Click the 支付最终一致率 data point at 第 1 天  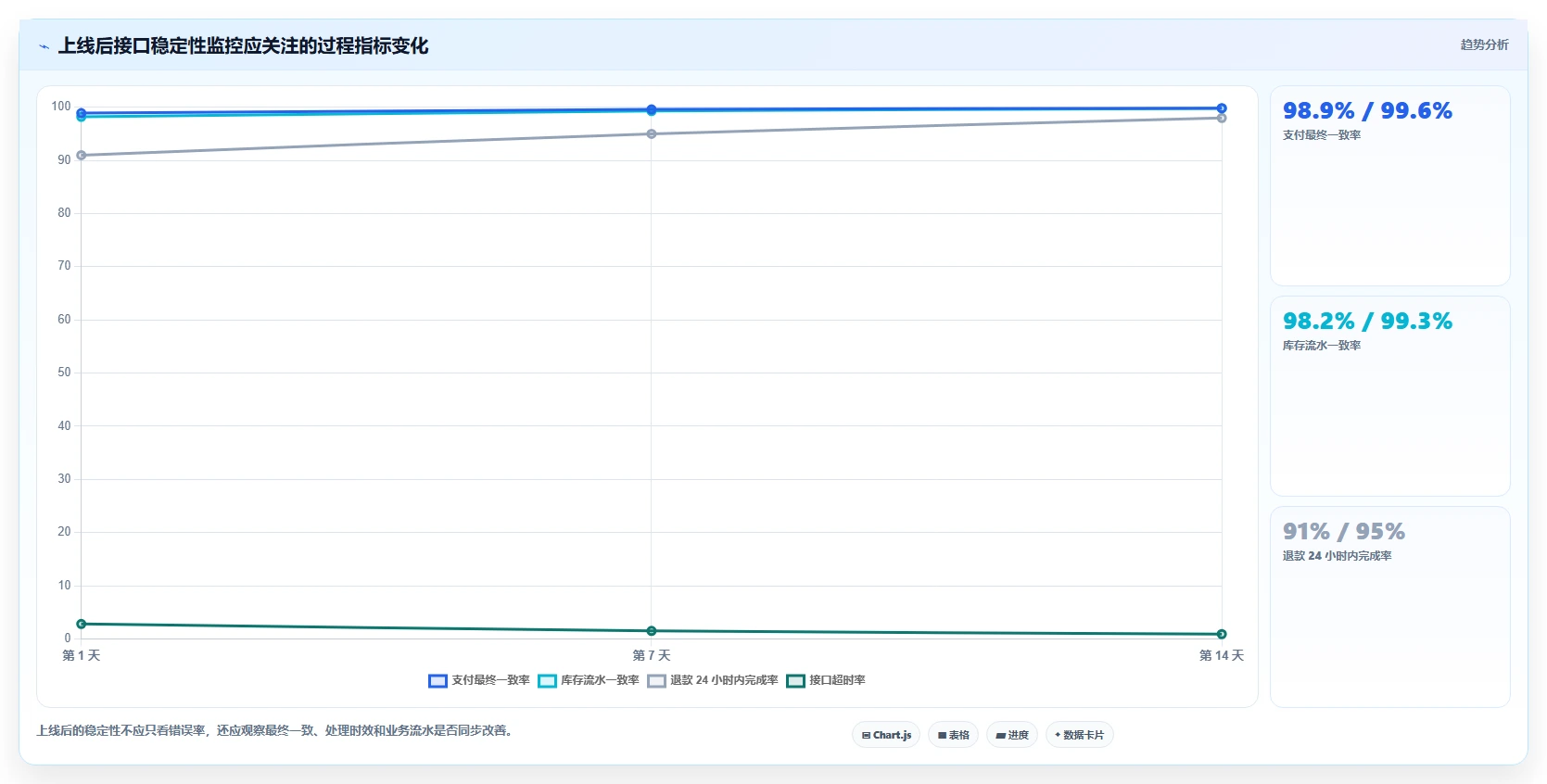[x=82, y=113]
